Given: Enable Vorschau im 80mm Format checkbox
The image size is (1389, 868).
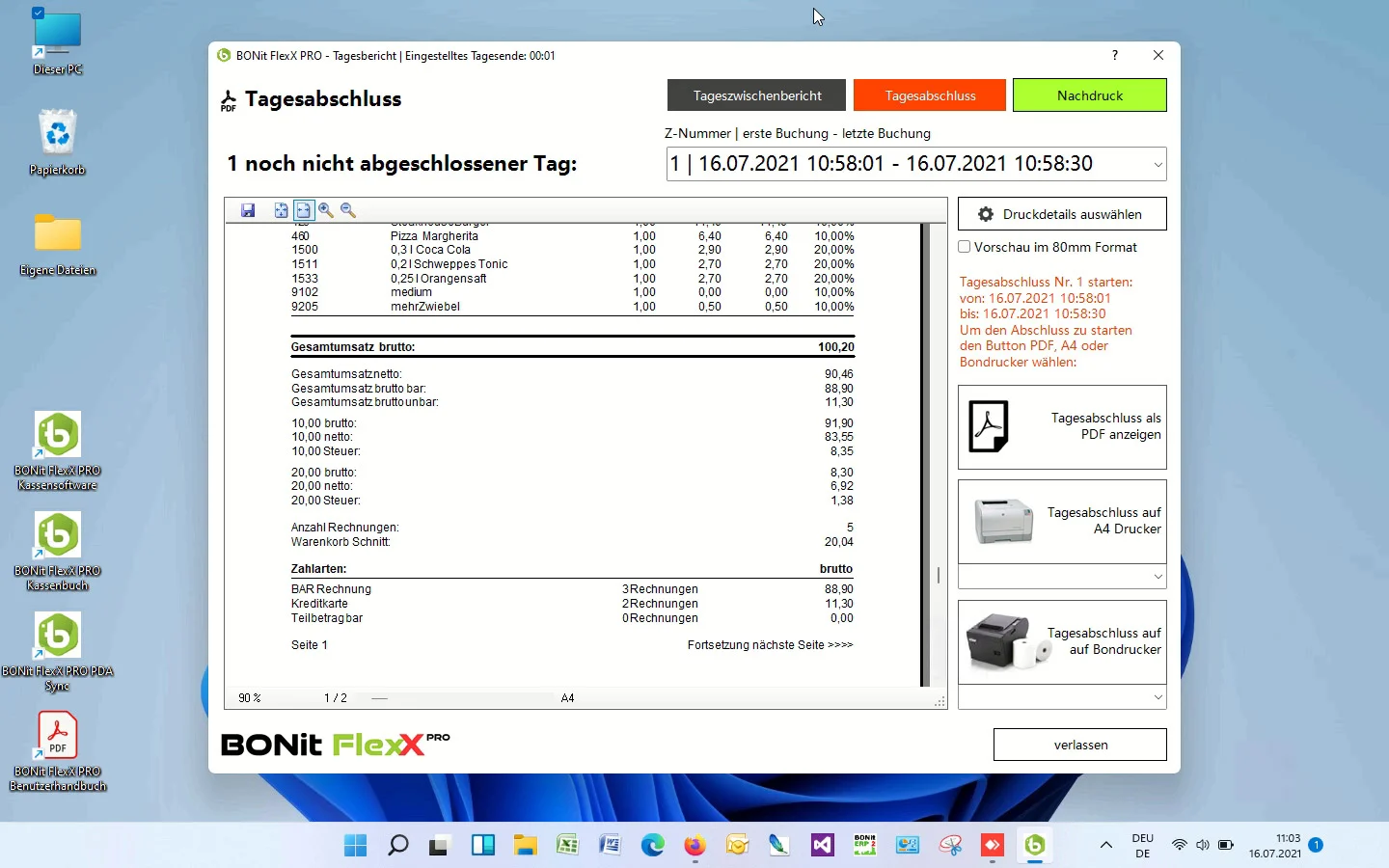Looking at the screenshot, I should tap(964, 247).
